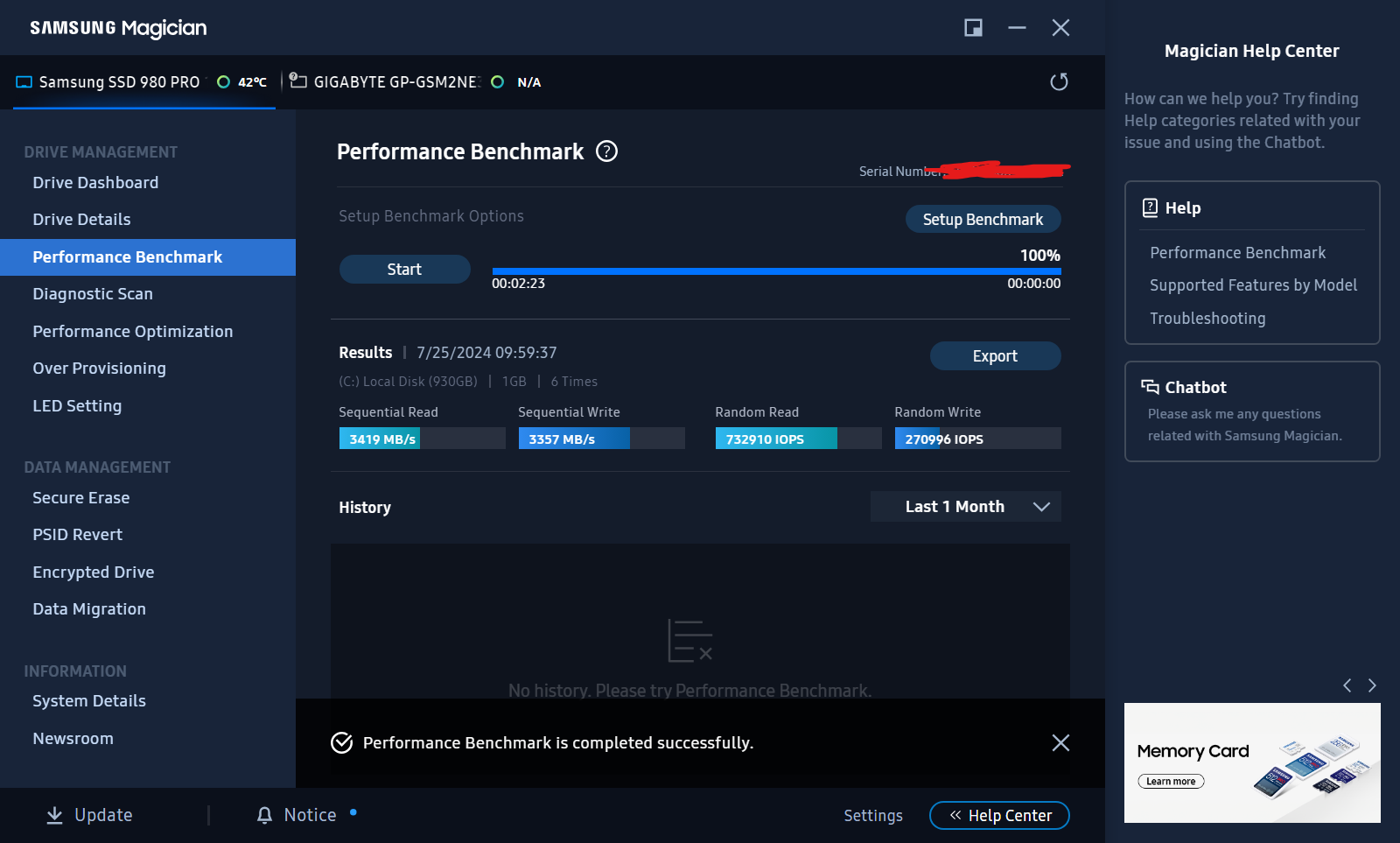This screenshot has width=1400, height=843.
Task: Click the Sequential Write result bar
Action: point(601,439)
